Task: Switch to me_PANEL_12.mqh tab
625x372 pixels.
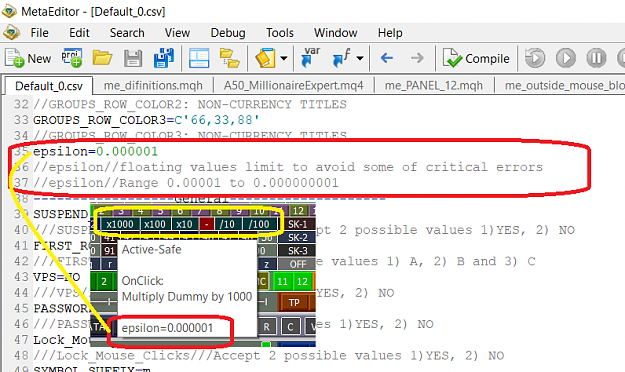Action: 434,85
